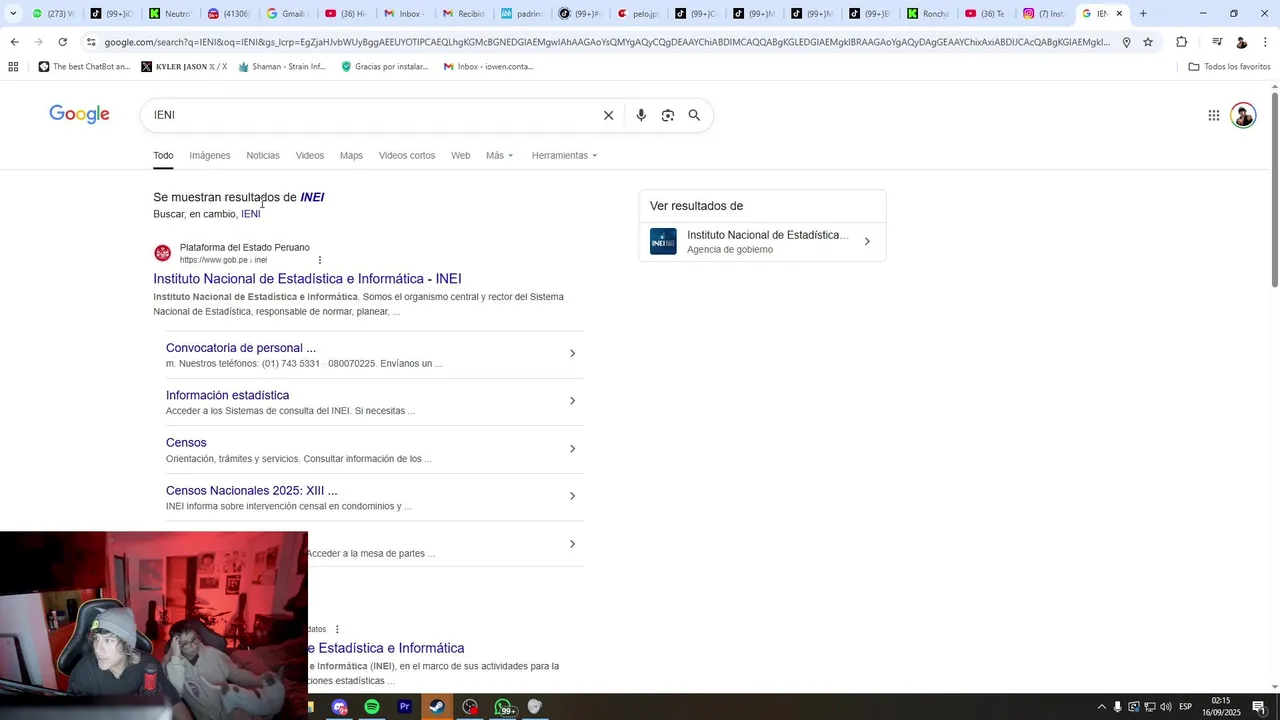Expand Instituto Nacional de Estadística knowledge card chevron

(x=867, y=241)
